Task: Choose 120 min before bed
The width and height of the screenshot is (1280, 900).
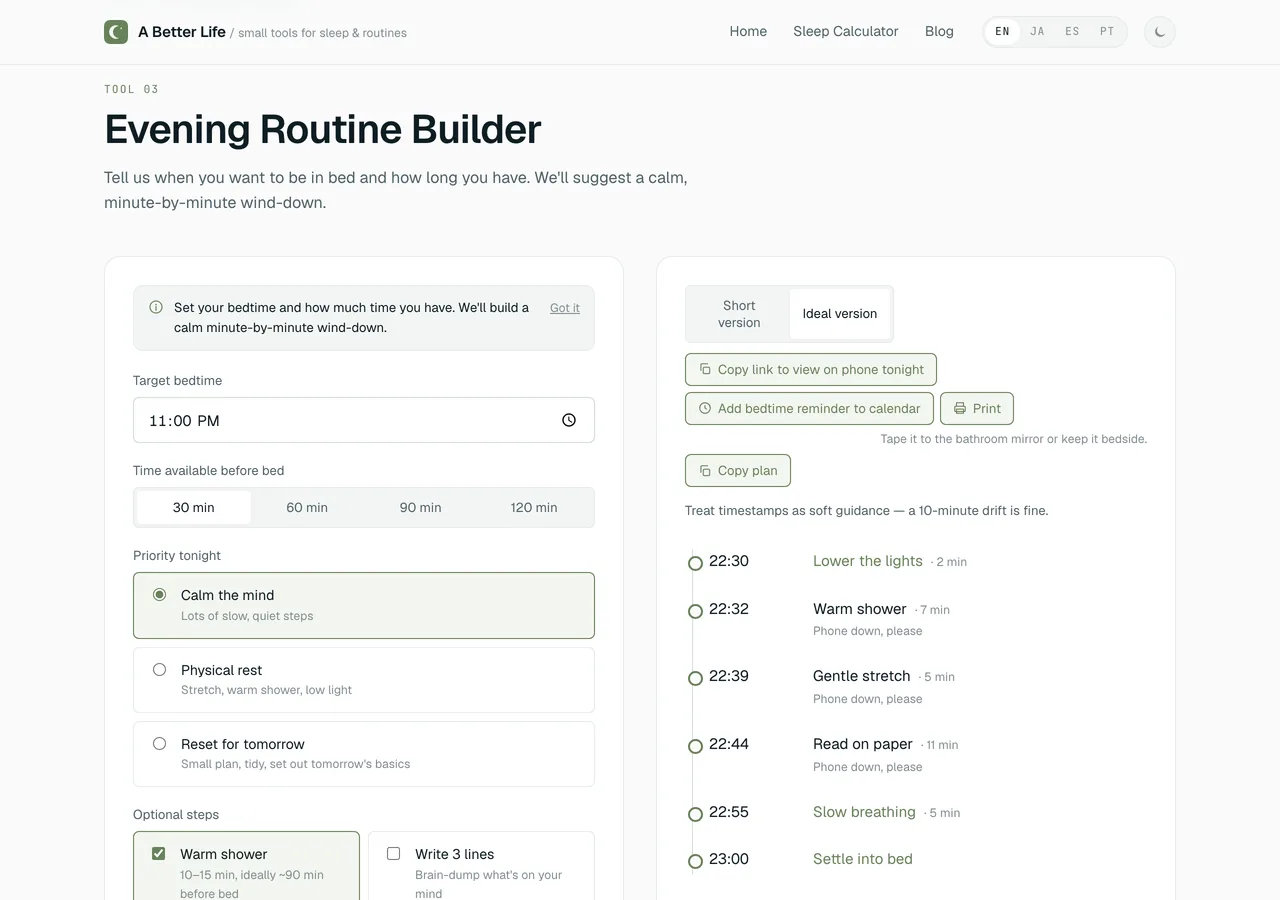Action: (534, 507)
